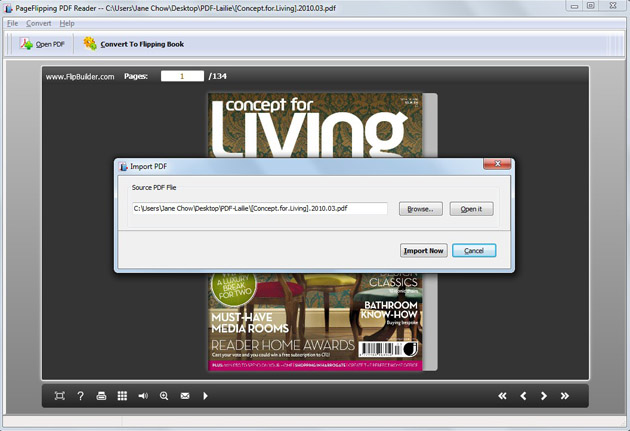Show page thumbnails grid icon

[122, 396]
